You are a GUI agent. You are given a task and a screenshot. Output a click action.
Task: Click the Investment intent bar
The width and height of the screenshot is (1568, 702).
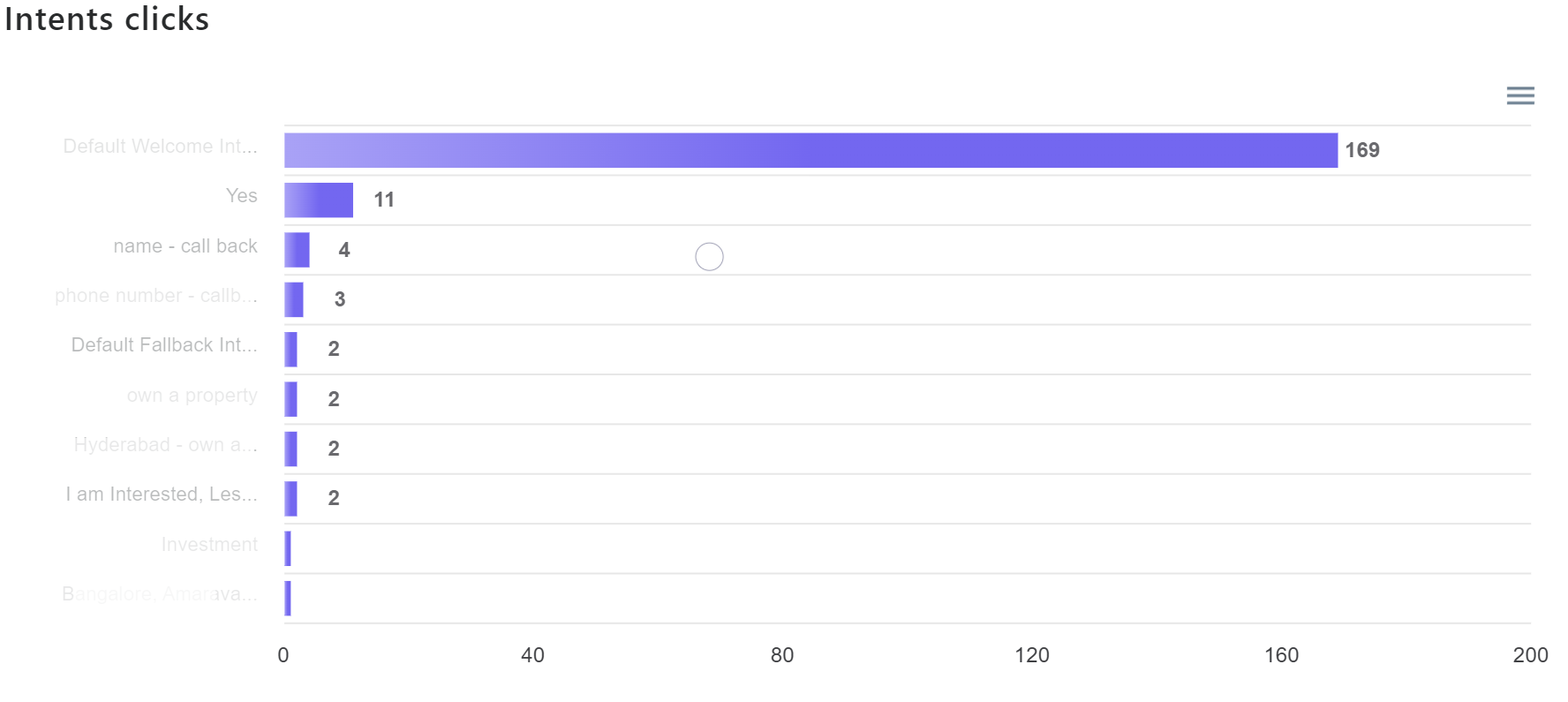[x=288, y=548]
